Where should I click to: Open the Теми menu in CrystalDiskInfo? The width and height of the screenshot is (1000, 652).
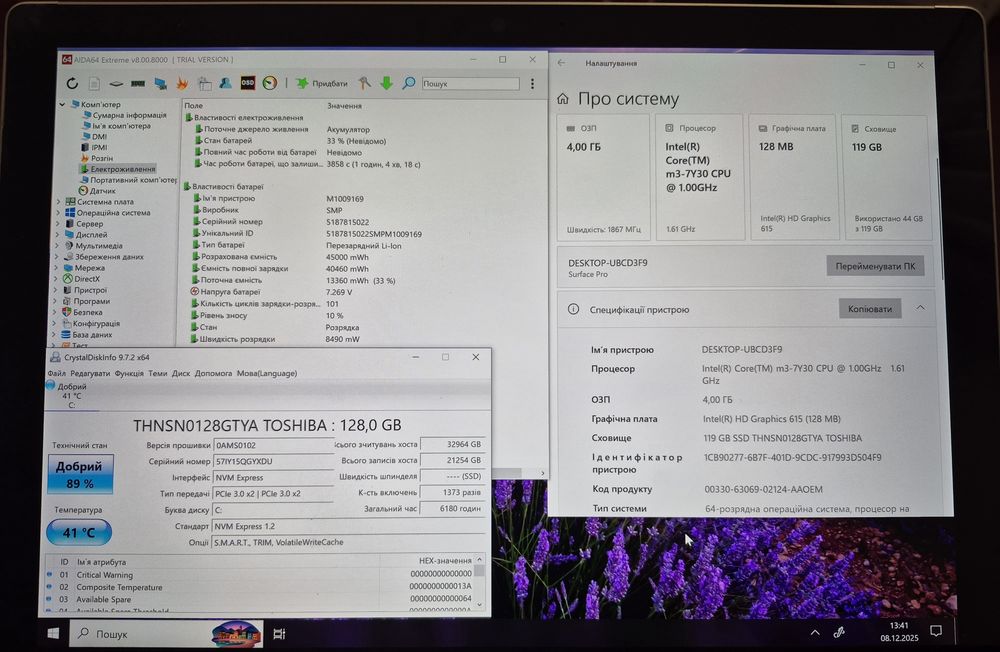pyautogui.click(x=158, y=373)
